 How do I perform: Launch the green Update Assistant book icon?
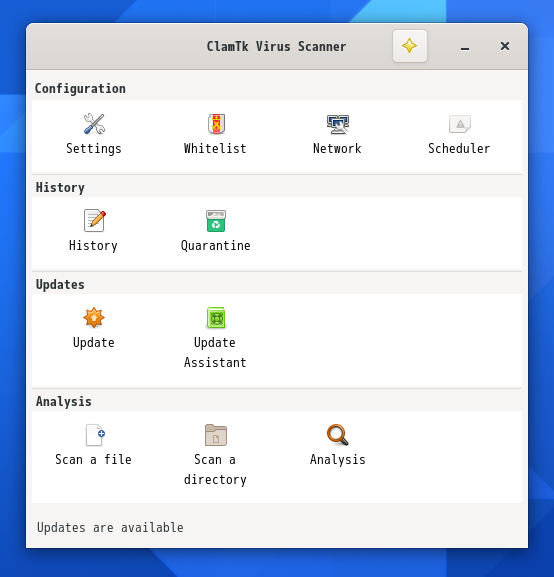click(216, 318)
